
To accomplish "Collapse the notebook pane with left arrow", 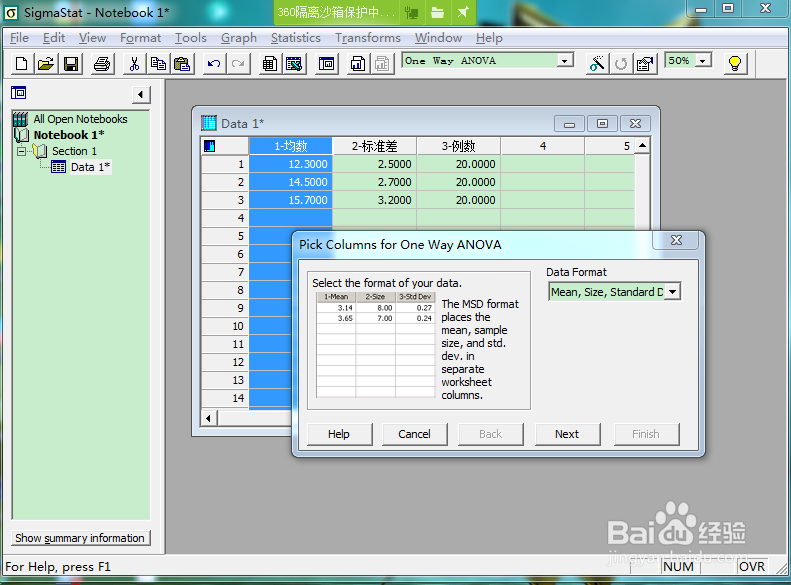I will click(x=141, y=94).
